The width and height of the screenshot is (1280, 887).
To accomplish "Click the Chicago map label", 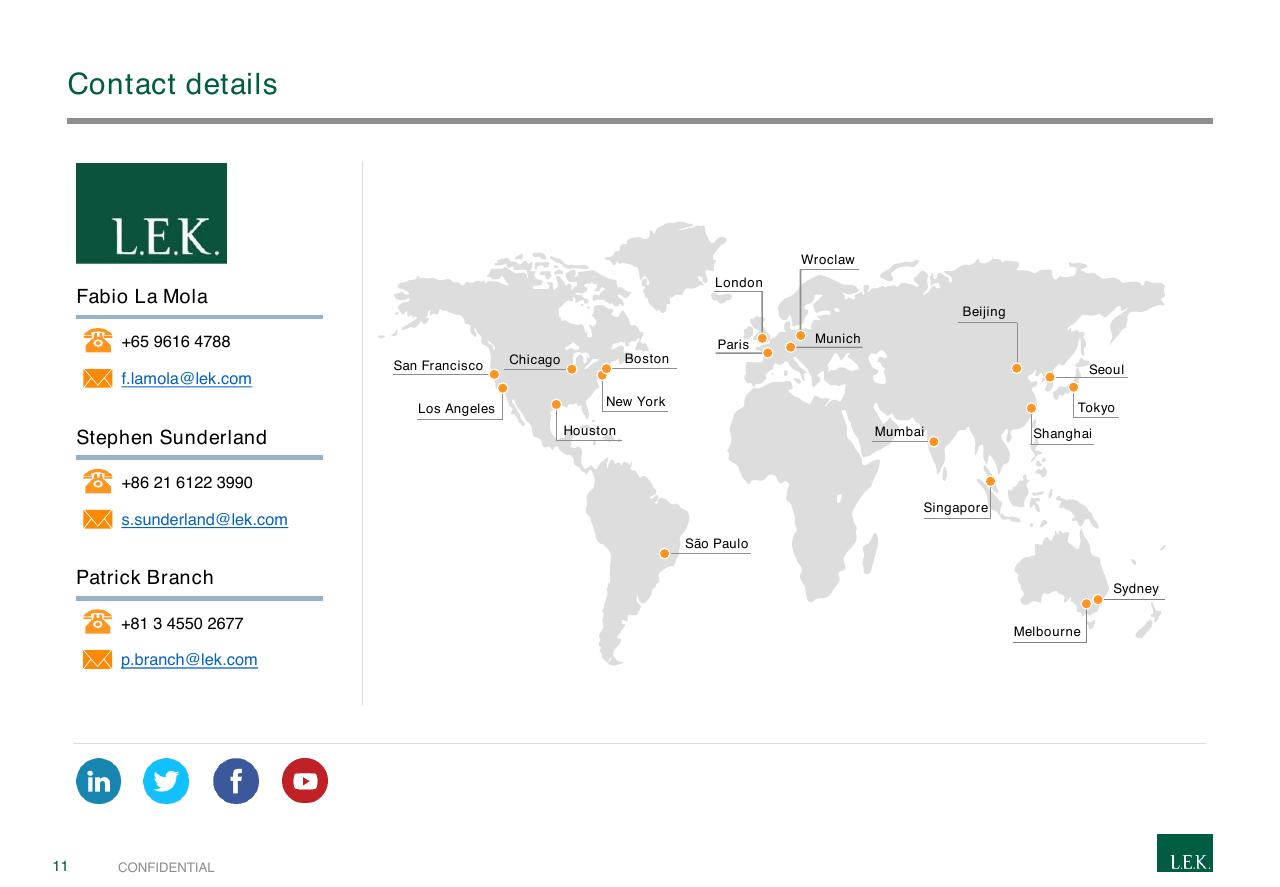I will pyautogui.click(x=535, y=360).
